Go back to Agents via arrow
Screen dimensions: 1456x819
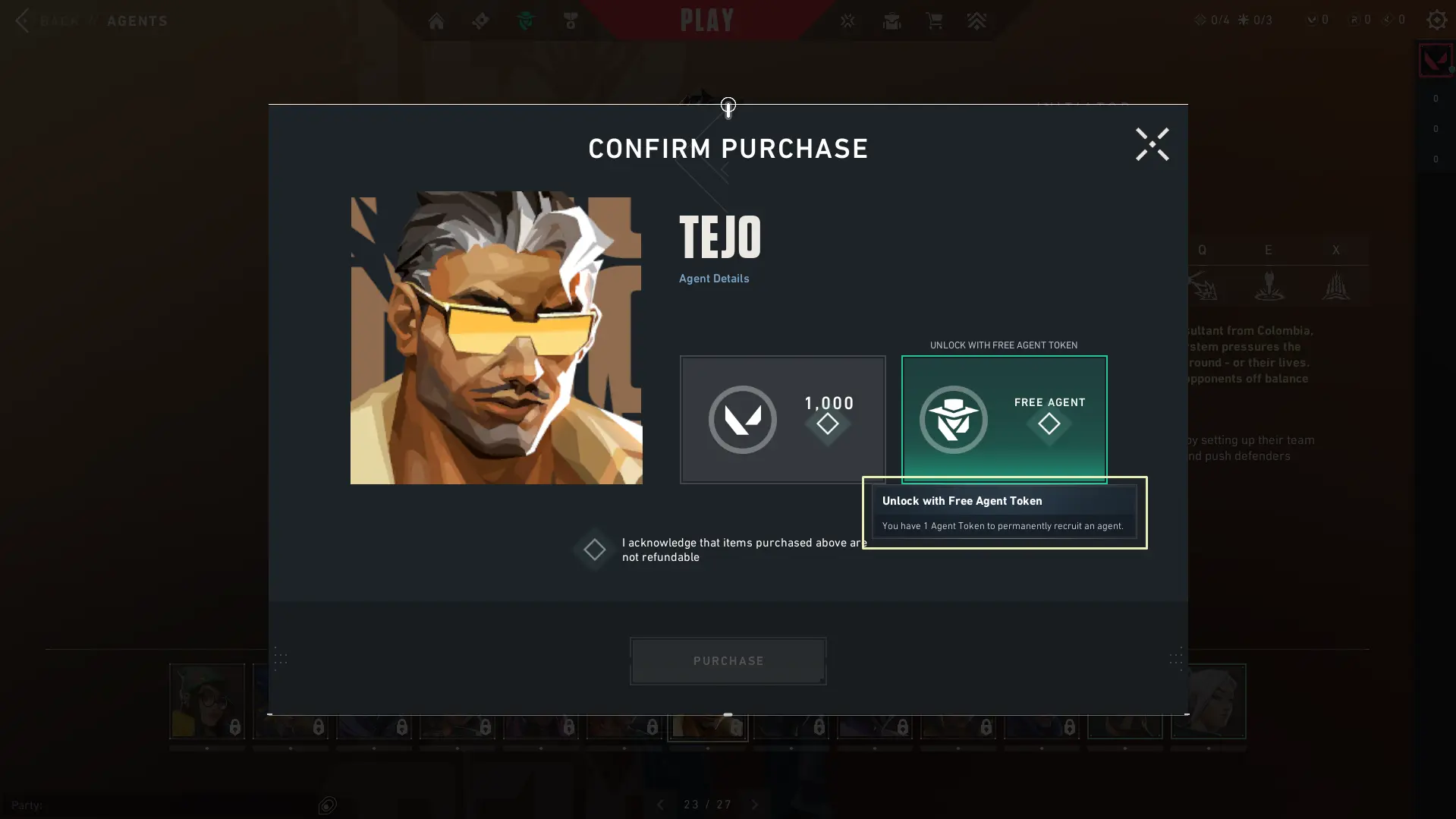23,20
